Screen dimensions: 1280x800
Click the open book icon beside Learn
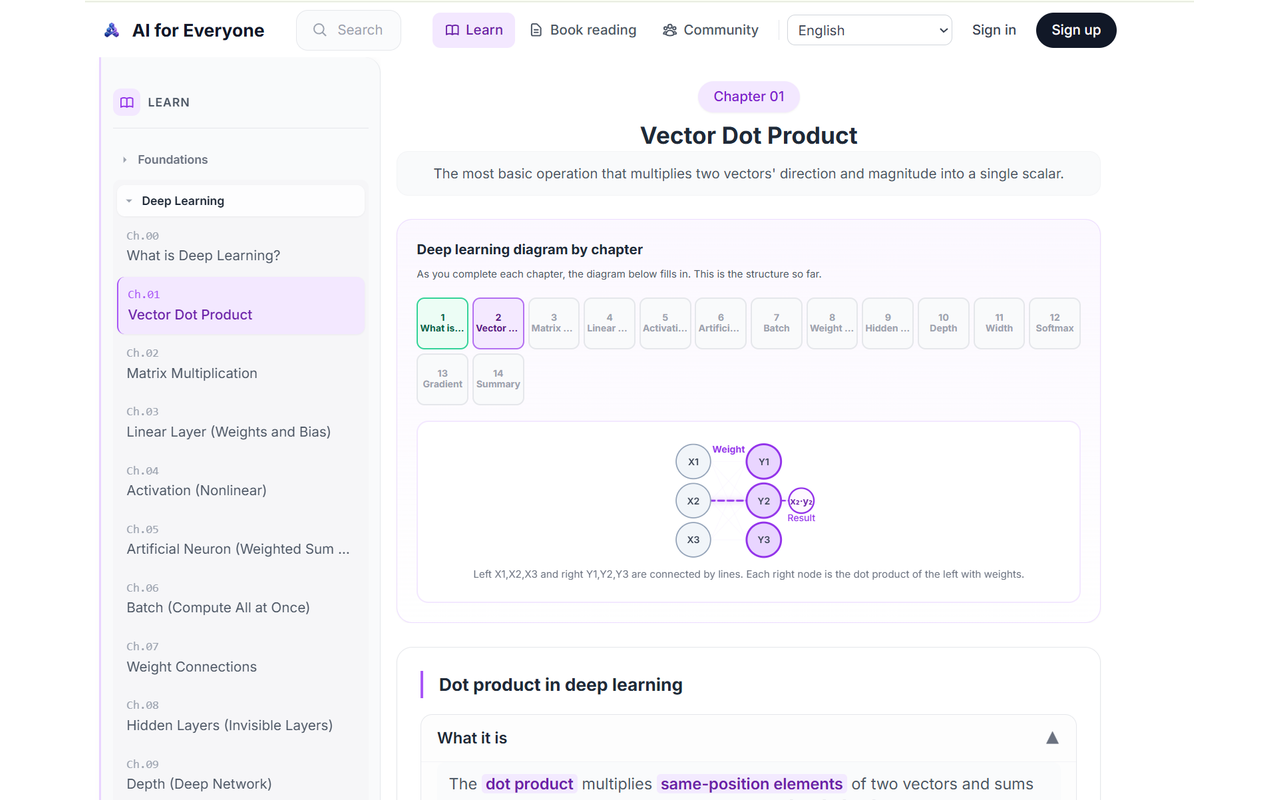click(x=452, y=30)
